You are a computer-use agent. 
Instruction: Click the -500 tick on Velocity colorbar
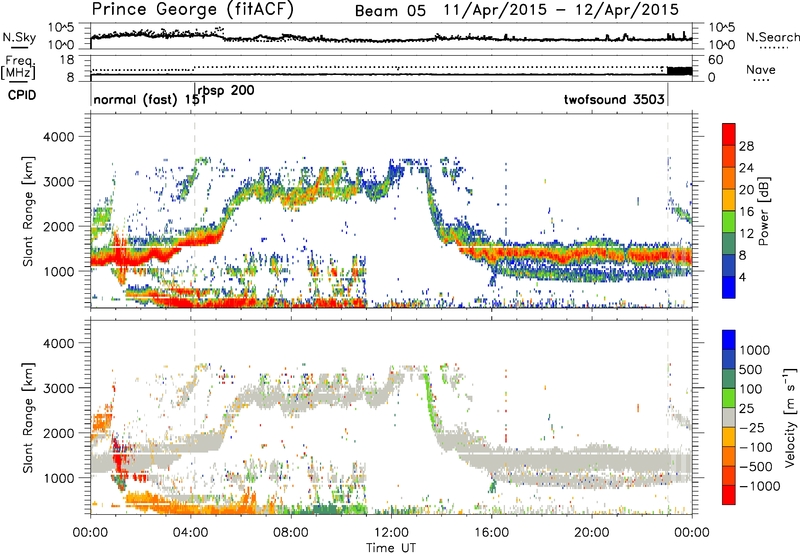tap(755, 467)
